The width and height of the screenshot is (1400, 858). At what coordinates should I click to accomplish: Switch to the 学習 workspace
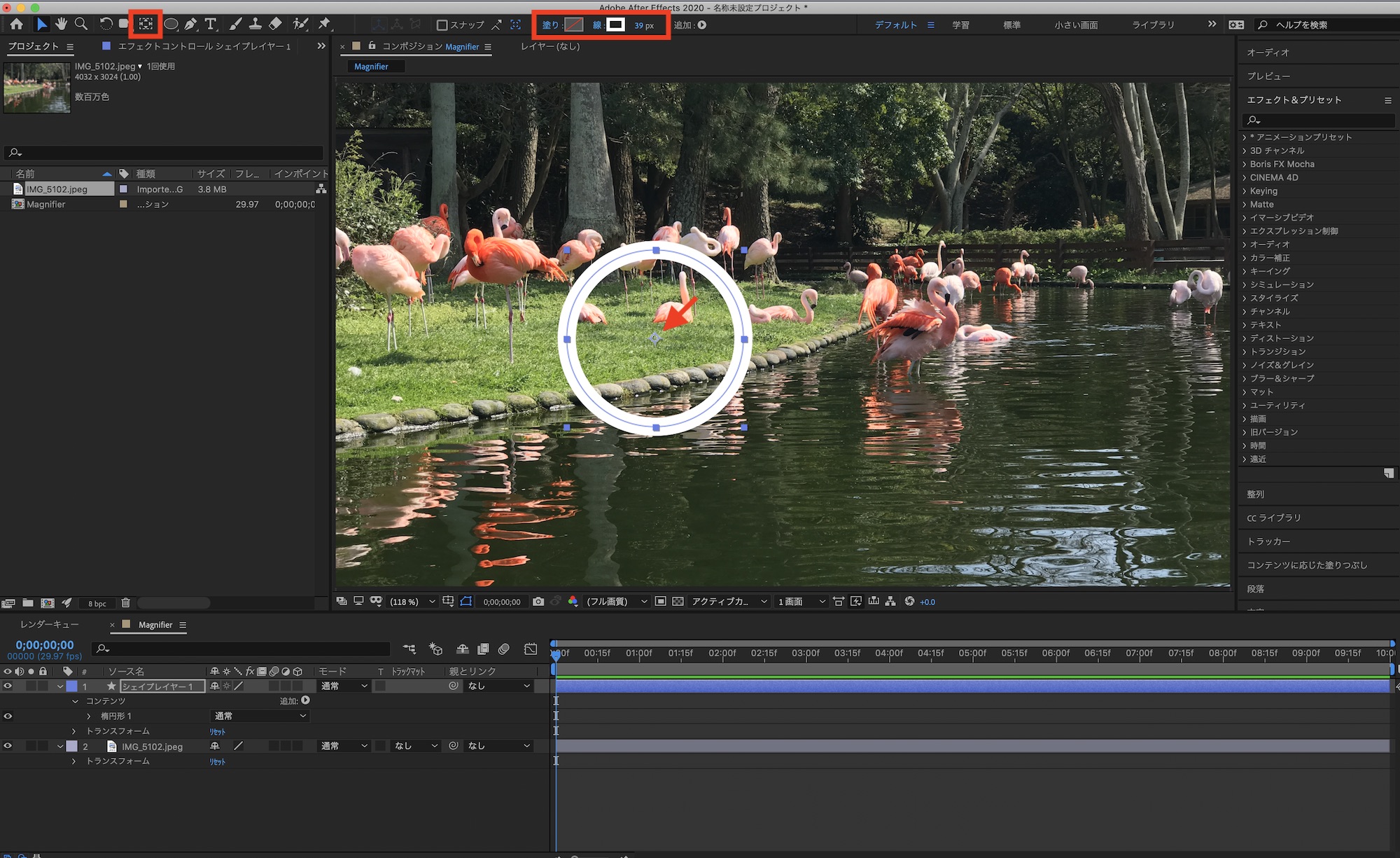pyautogui.click(x=960, y=25)
